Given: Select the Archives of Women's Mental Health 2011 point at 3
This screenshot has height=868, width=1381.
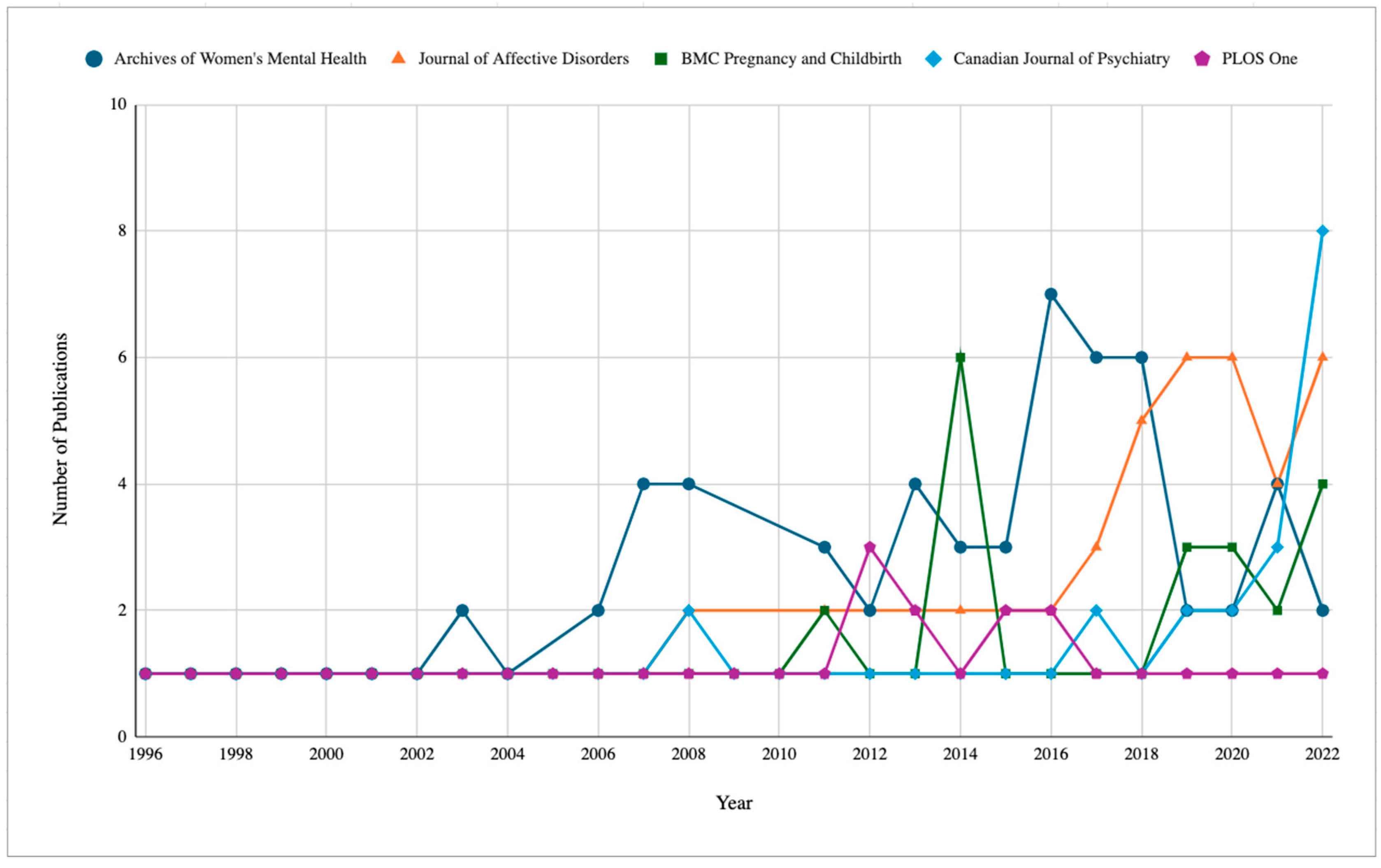Looking at the screenshot, I should pos(825,547).
